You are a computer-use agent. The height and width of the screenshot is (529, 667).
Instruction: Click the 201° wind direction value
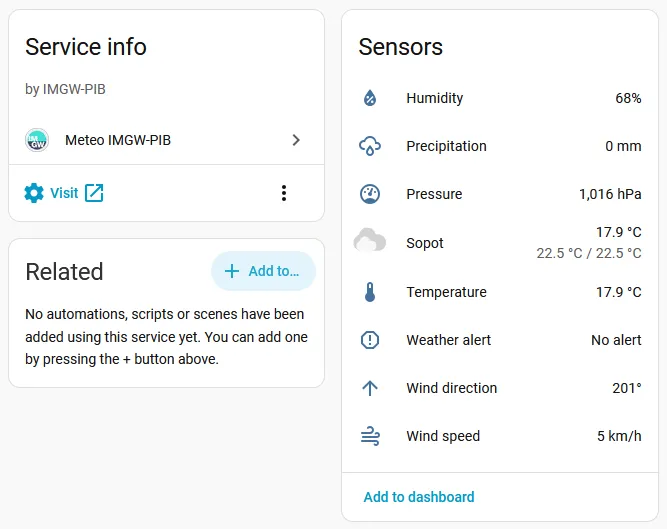click(626, 388)
